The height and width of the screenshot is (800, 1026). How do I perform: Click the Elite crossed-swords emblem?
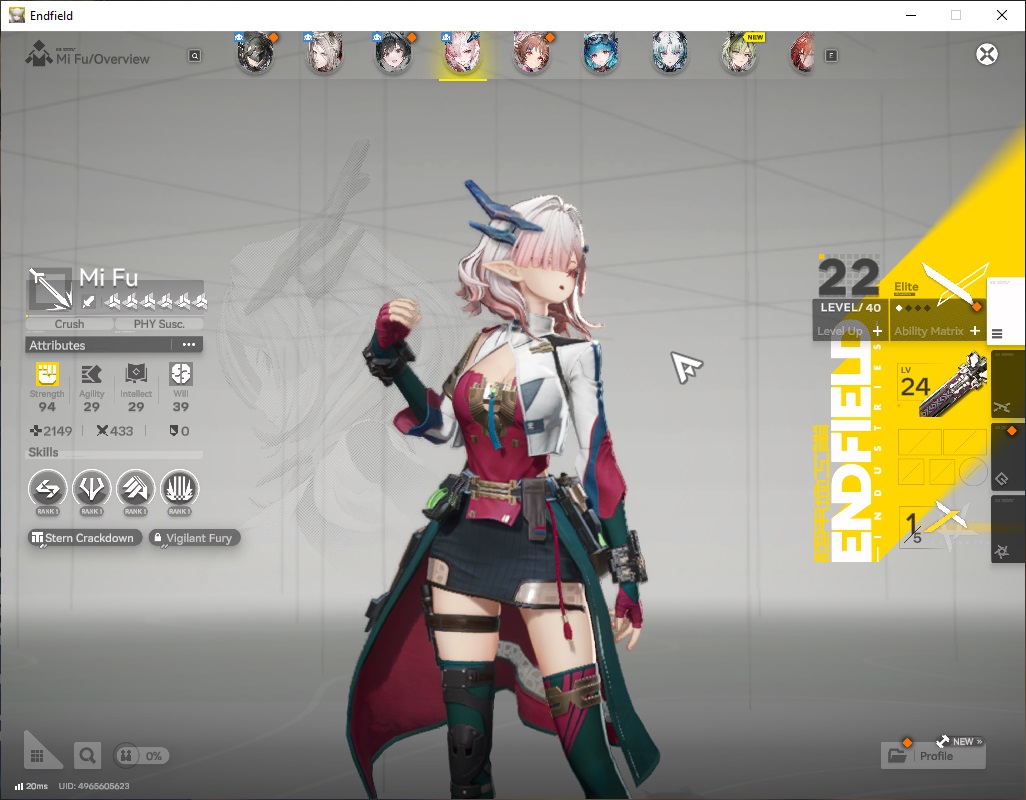tap(954, 283)
